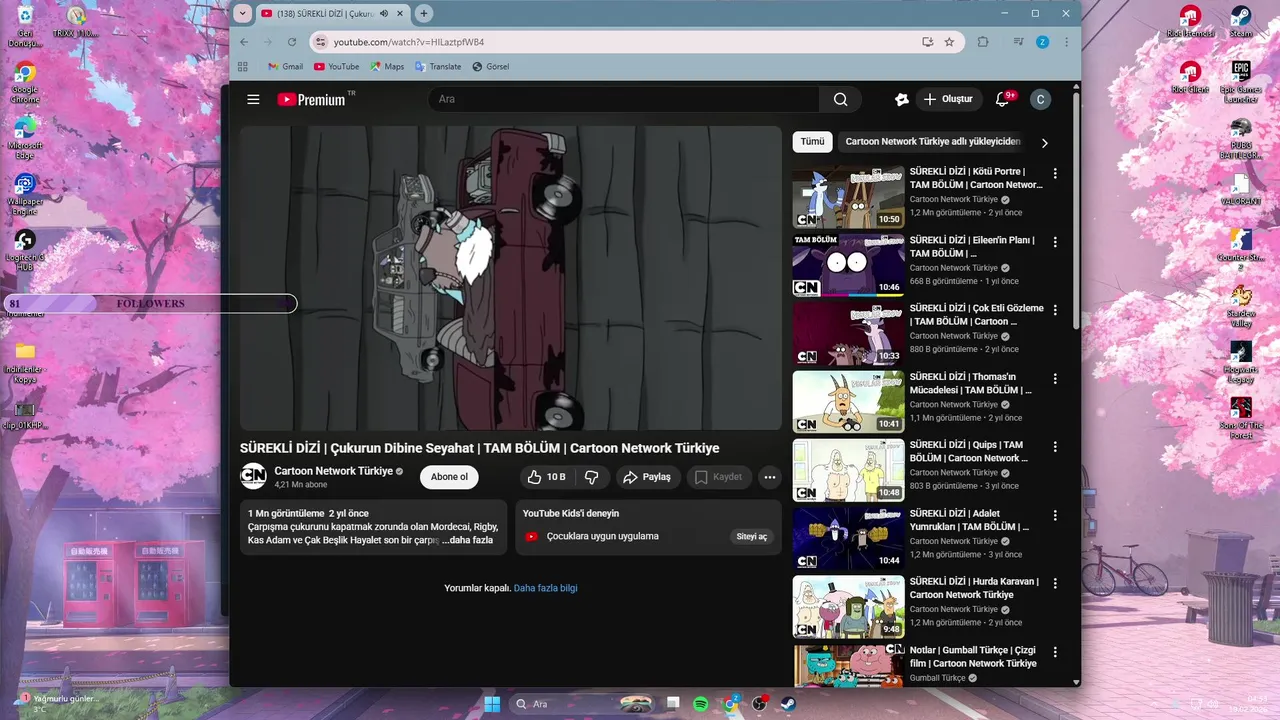The image size is (1280, 720).
Task: Open Spotify from the taskbar
Action: [x=701, y=704]
